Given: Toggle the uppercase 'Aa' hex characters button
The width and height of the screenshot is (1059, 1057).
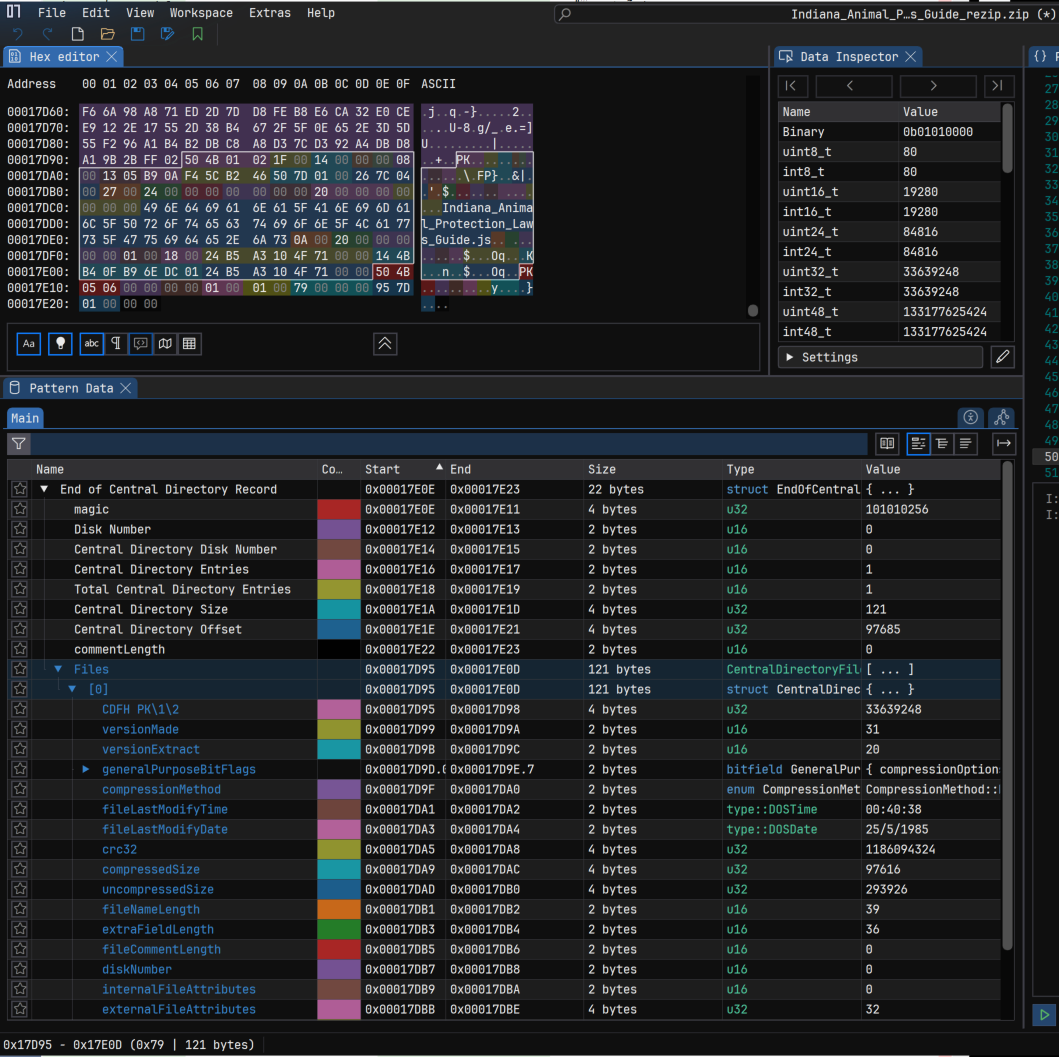Looking at the screenshot, I should [29, 343].
